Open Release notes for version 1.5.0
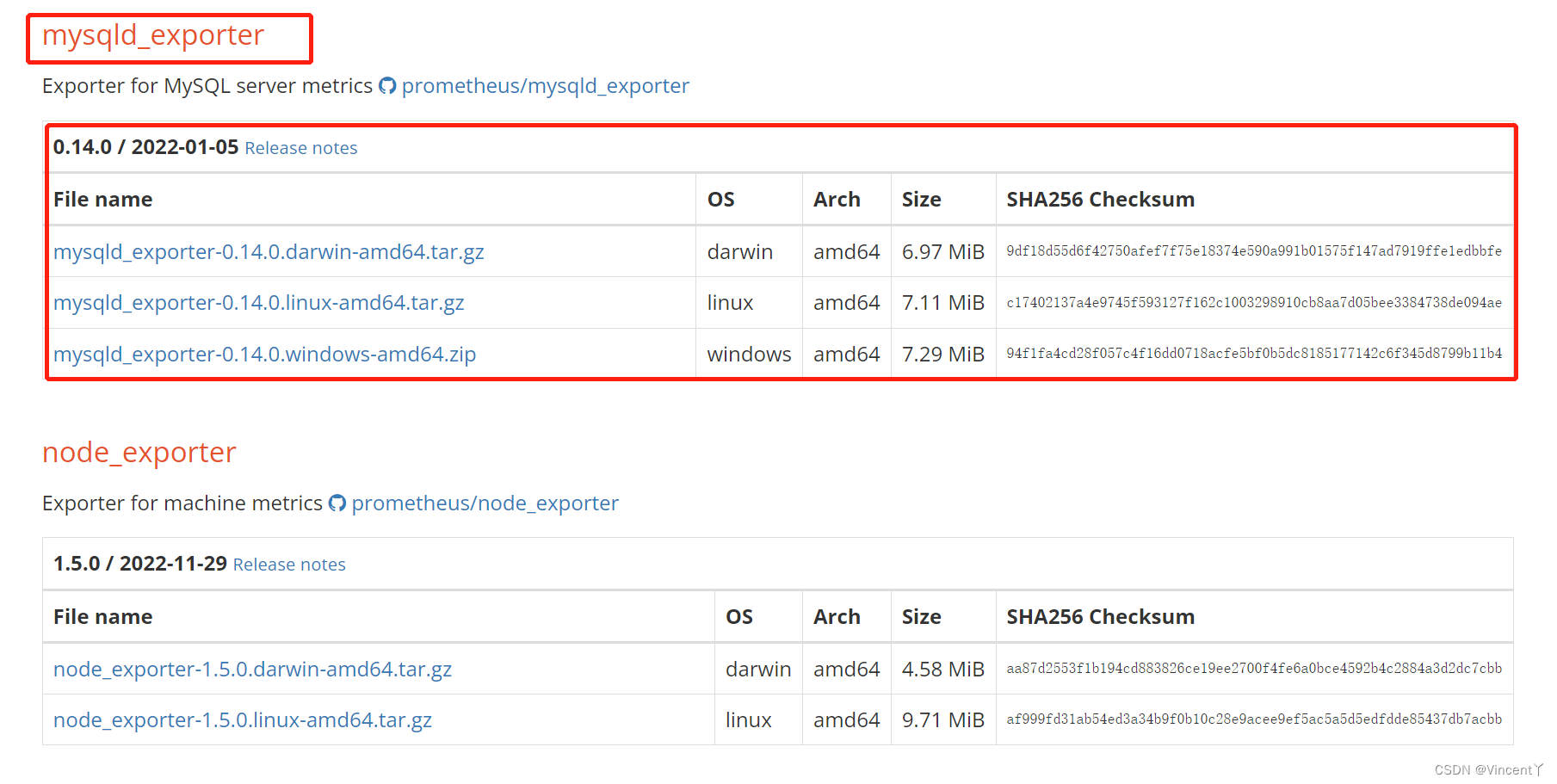This screenshot has height=784, width=1557. [289, 565]
